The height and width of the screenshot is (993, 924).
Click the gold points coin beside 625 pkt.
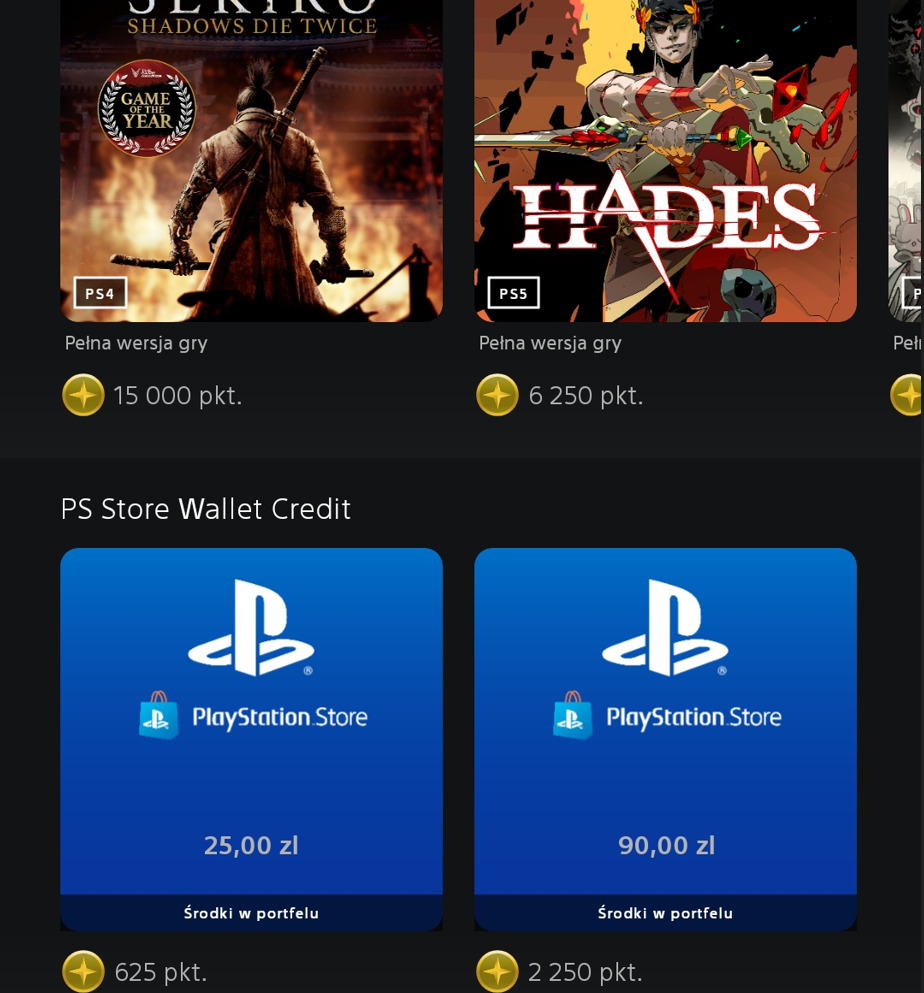coord(83,971)
